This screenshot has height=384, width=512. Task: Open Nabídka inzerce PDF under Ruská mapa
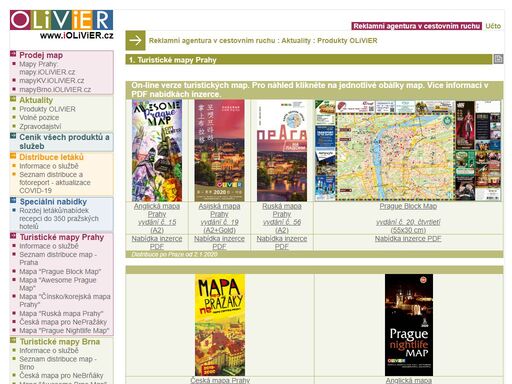pyautogui.click(x=282, y=243)
